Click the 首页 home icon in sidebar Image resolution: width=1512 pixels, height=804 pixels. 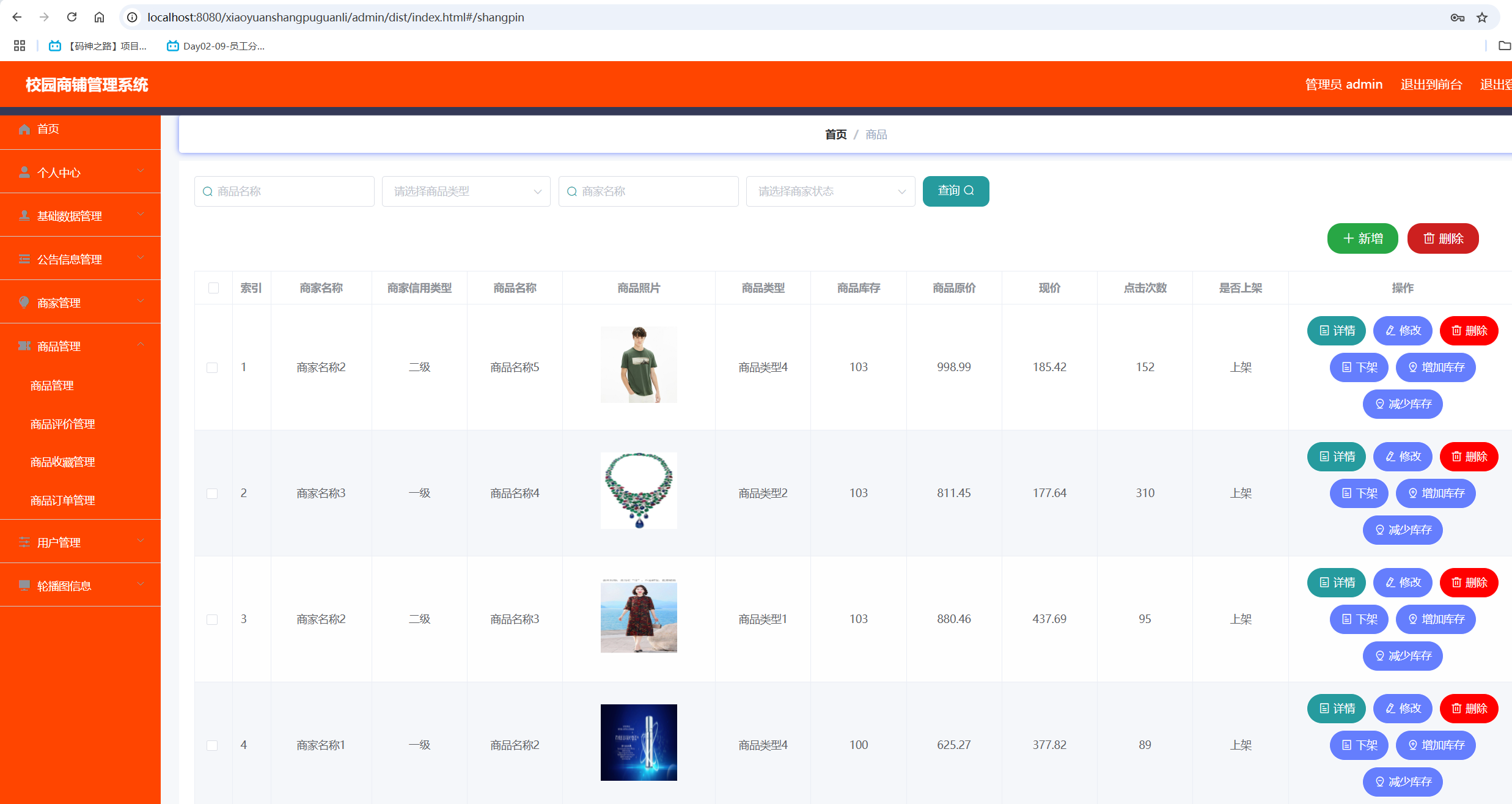pos(24,129)
